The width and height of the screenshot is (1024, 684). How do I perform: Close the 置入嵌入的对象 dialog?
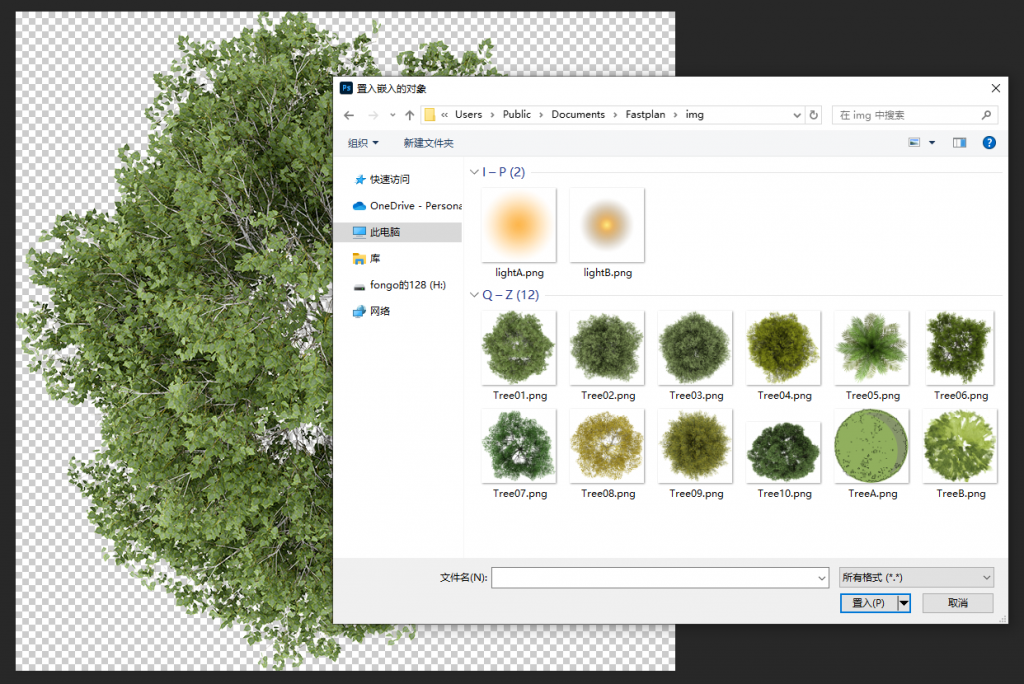coord(995,88)
